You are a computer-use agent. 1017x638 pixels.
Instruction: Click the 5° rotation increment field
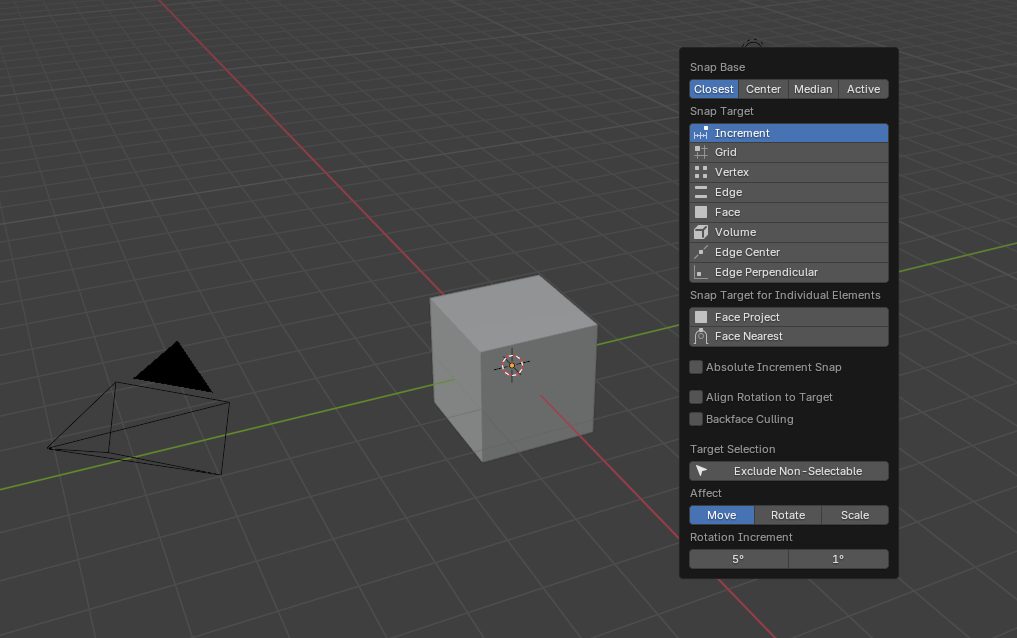tap(739, 559)
